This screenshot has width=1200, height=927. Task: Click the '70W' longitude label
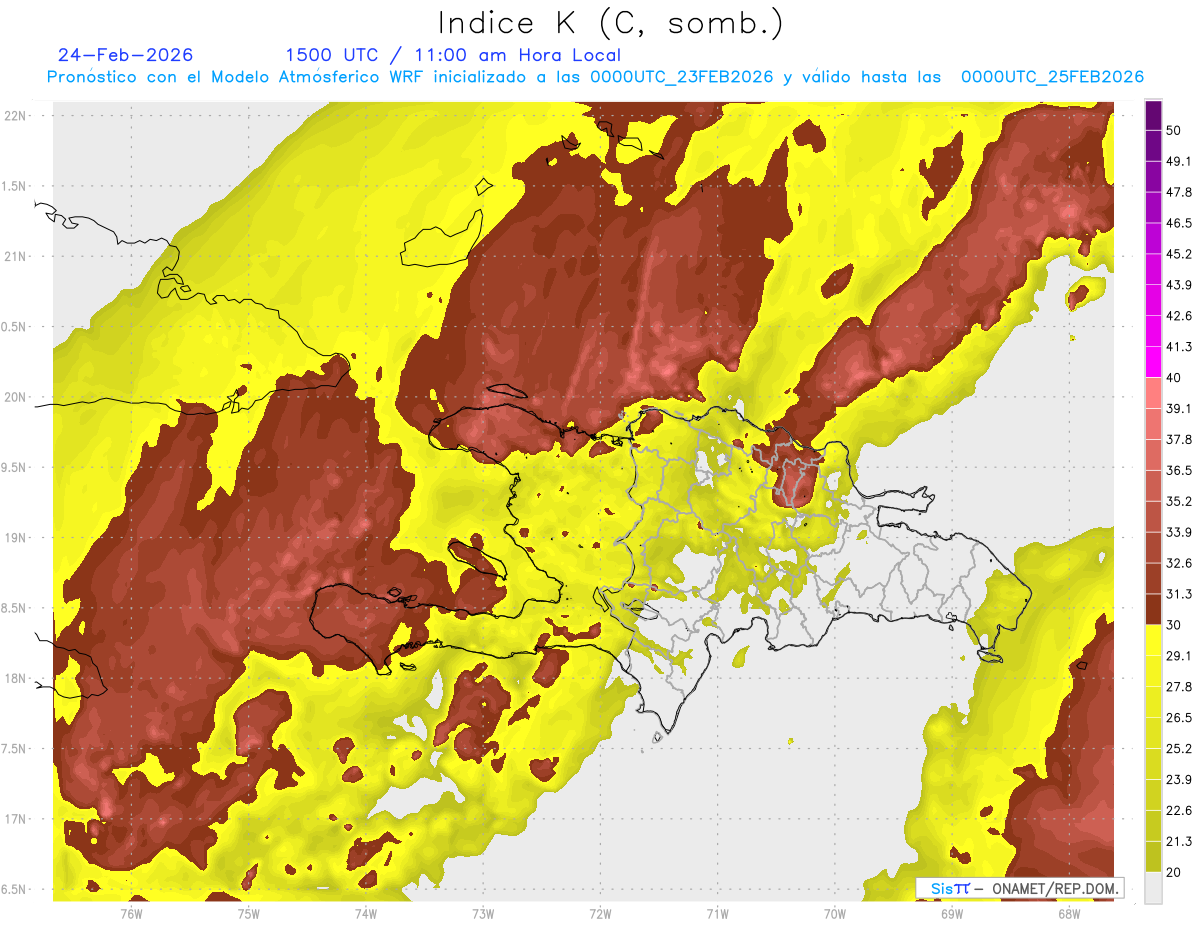[x=835, y=914]
